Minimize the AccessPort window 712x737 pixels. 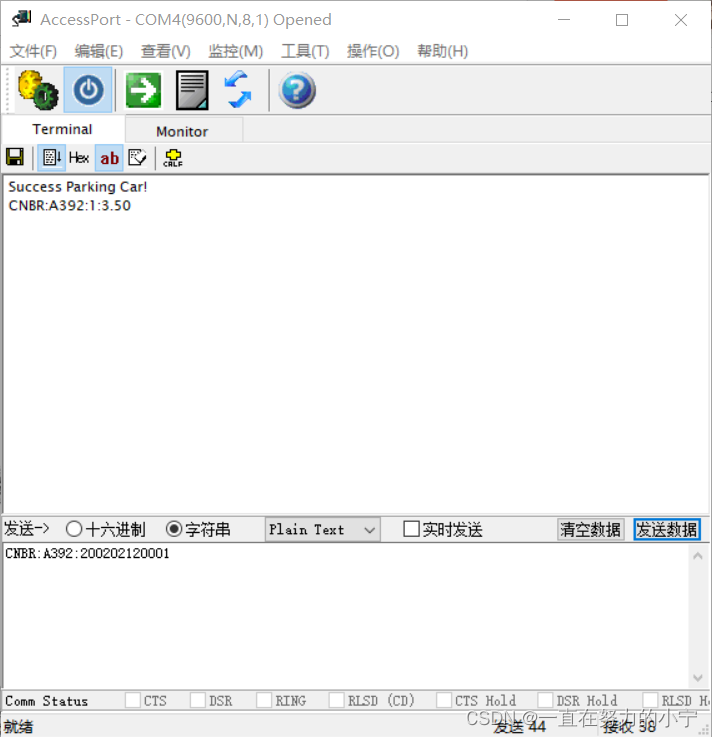pyautogui.click(x=564, y=20)
